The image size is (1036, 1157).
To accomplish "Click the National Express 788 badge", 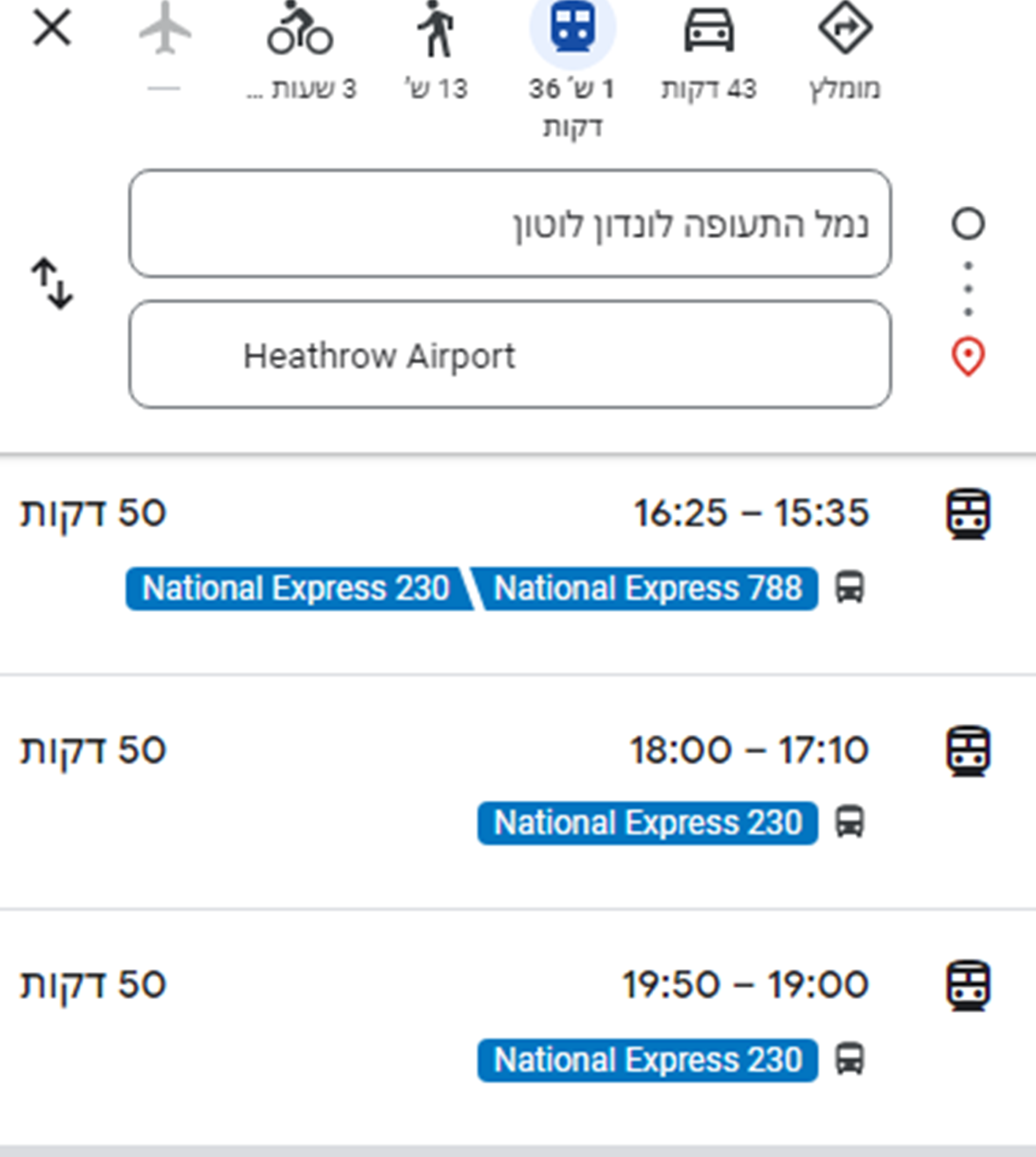I will (648, 589).
